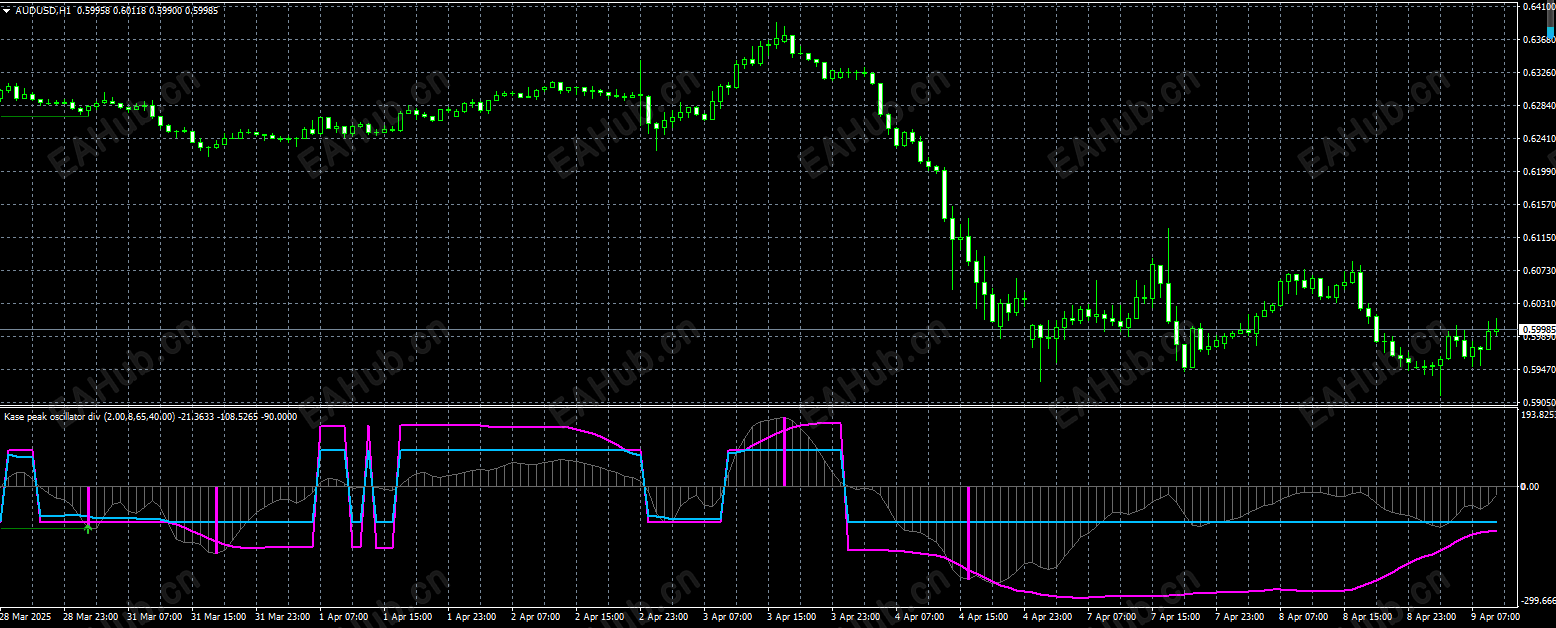This screenshot has width=1556, height=628.
Task: Click the 8 Apr 15:00 time label
Action: 1368,617
